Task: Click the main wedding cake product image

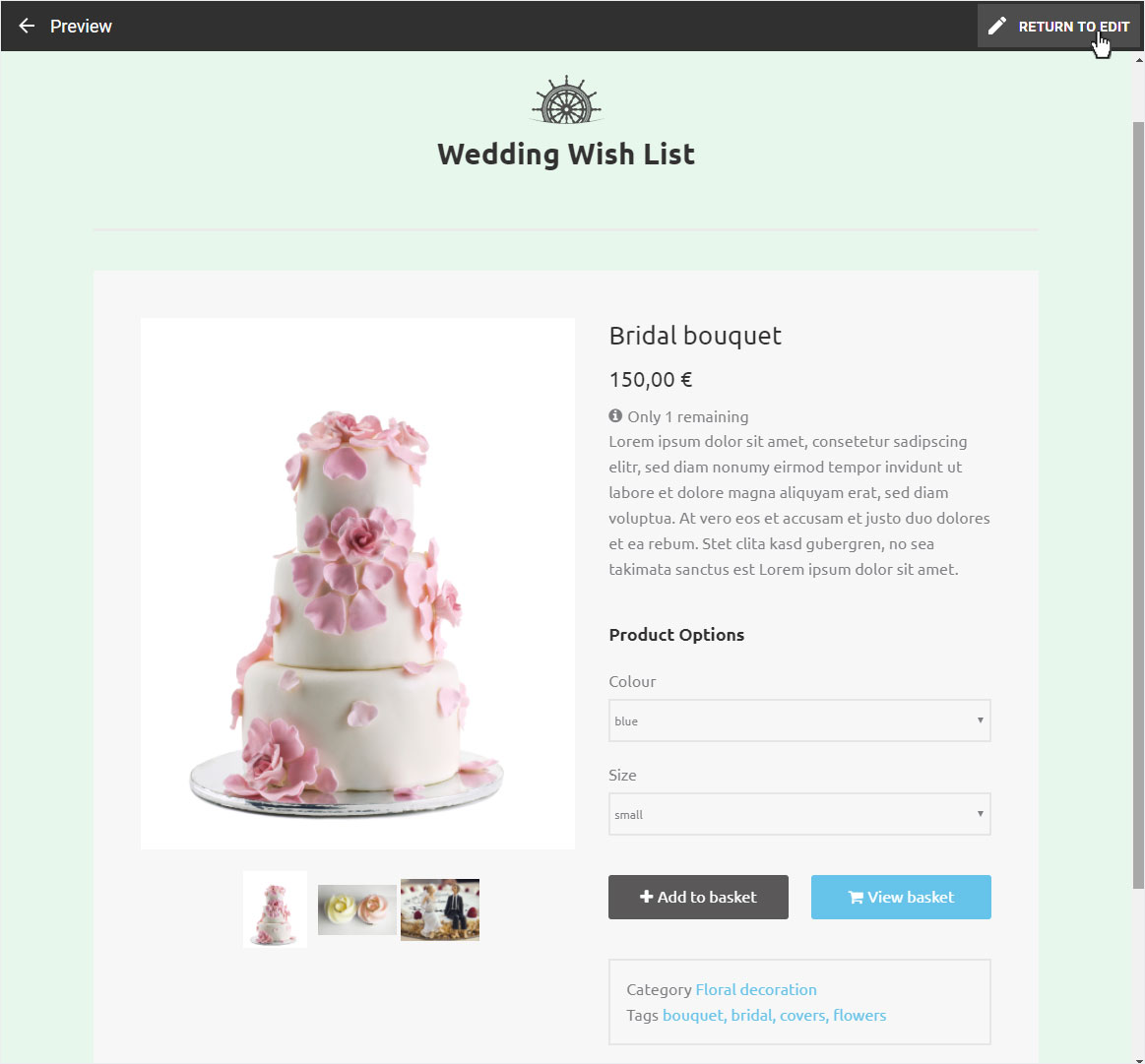Action: pos(357,584)
